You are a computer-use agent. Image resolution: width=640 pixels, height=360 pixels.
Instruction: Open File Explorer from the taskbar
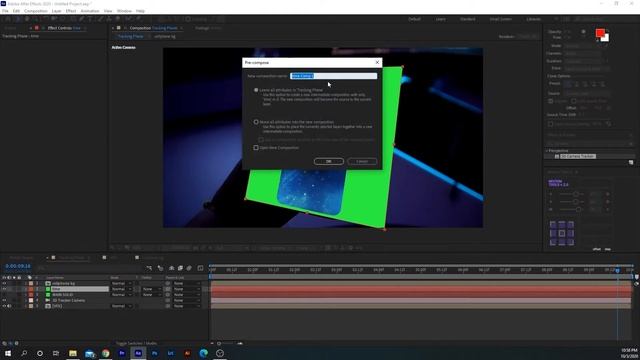tap(73, 353)
